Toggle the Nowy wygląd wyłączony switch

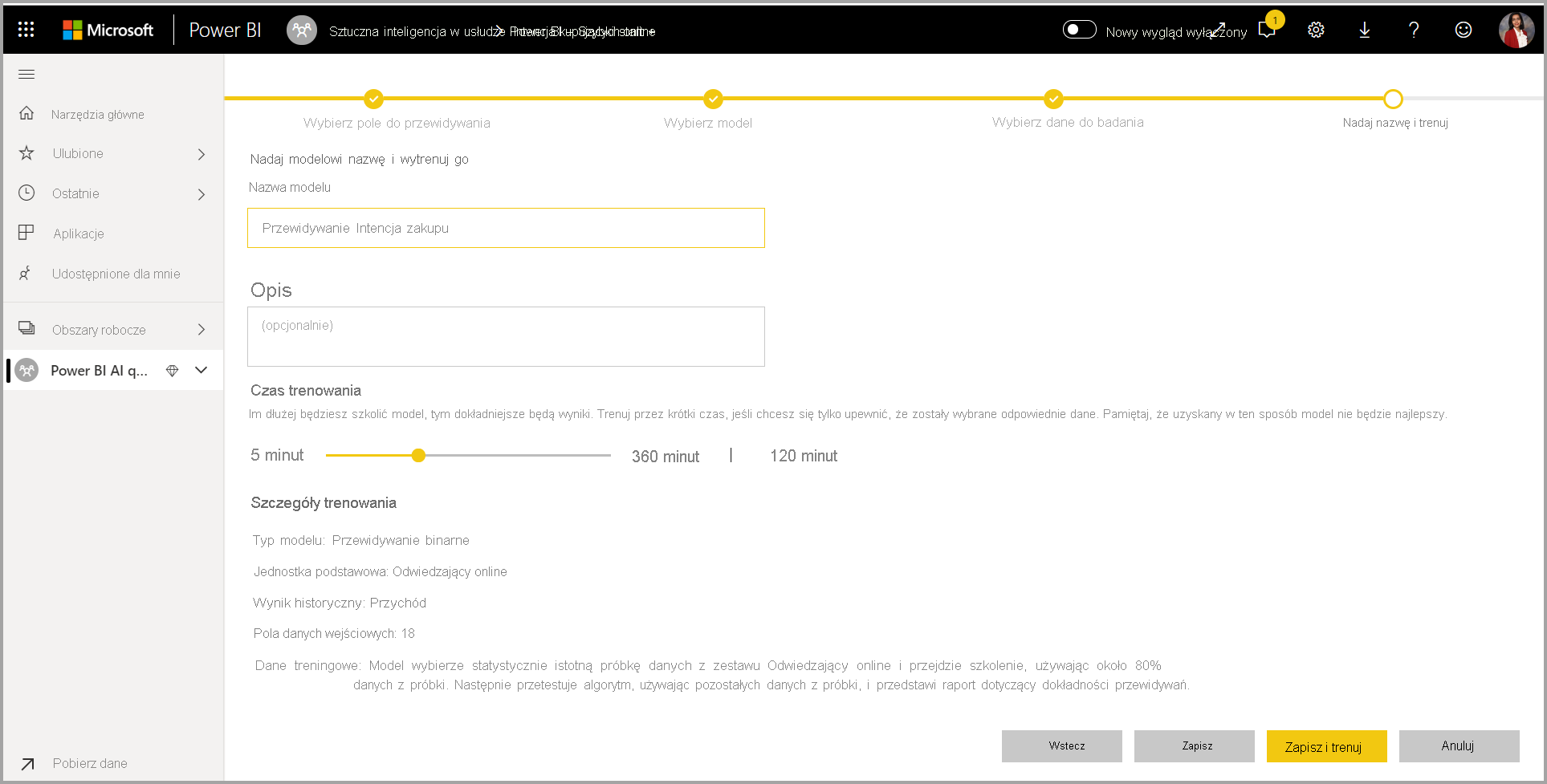point(1079,30)
